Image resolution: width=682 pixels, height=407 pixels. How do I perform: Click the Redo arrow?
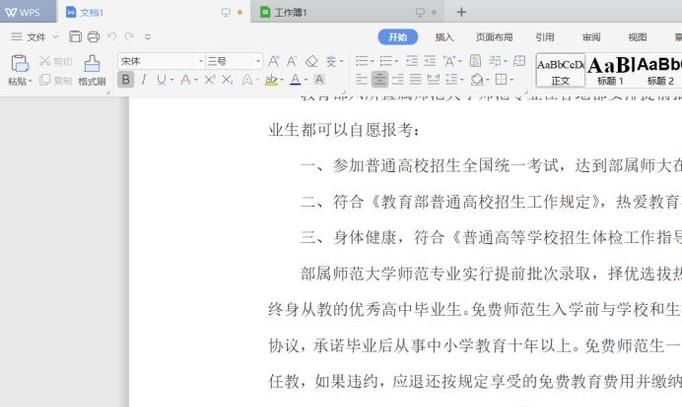click(129, 37)
